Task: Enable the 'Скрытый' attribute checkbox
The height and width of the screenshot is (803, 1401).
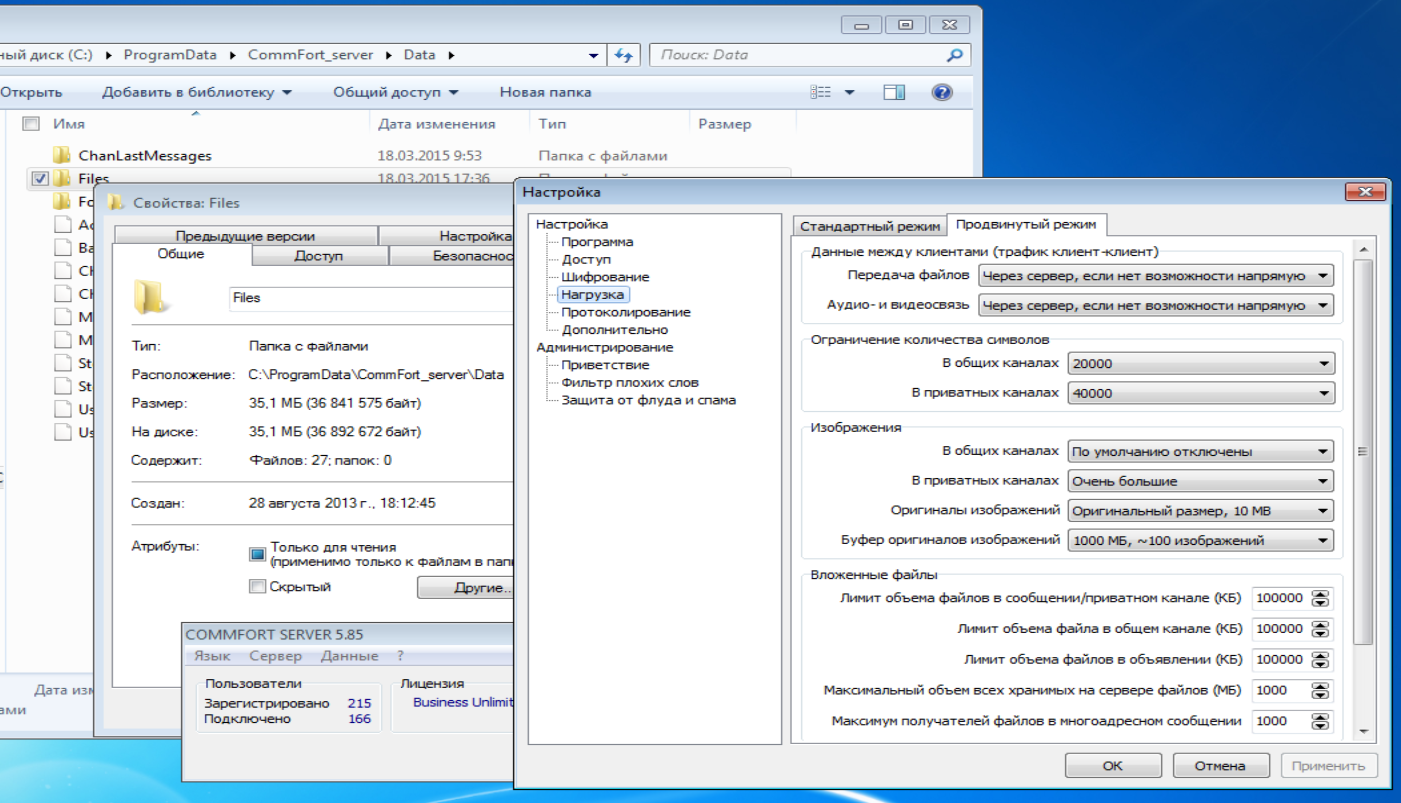Action: coord(257,586)
